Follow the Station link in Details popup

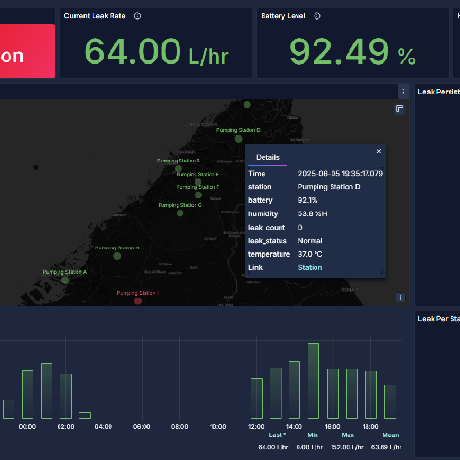[310, 268]
